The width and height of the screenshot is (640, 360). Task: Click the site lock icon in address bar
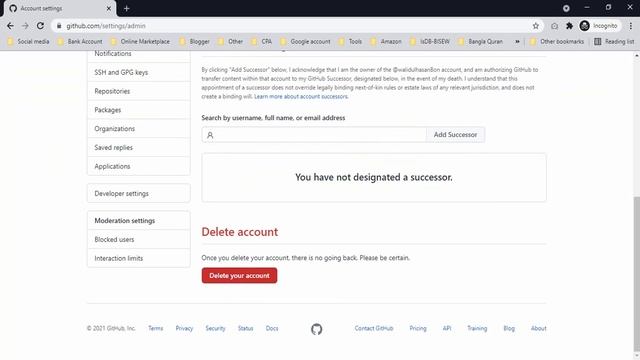[59, 26]
